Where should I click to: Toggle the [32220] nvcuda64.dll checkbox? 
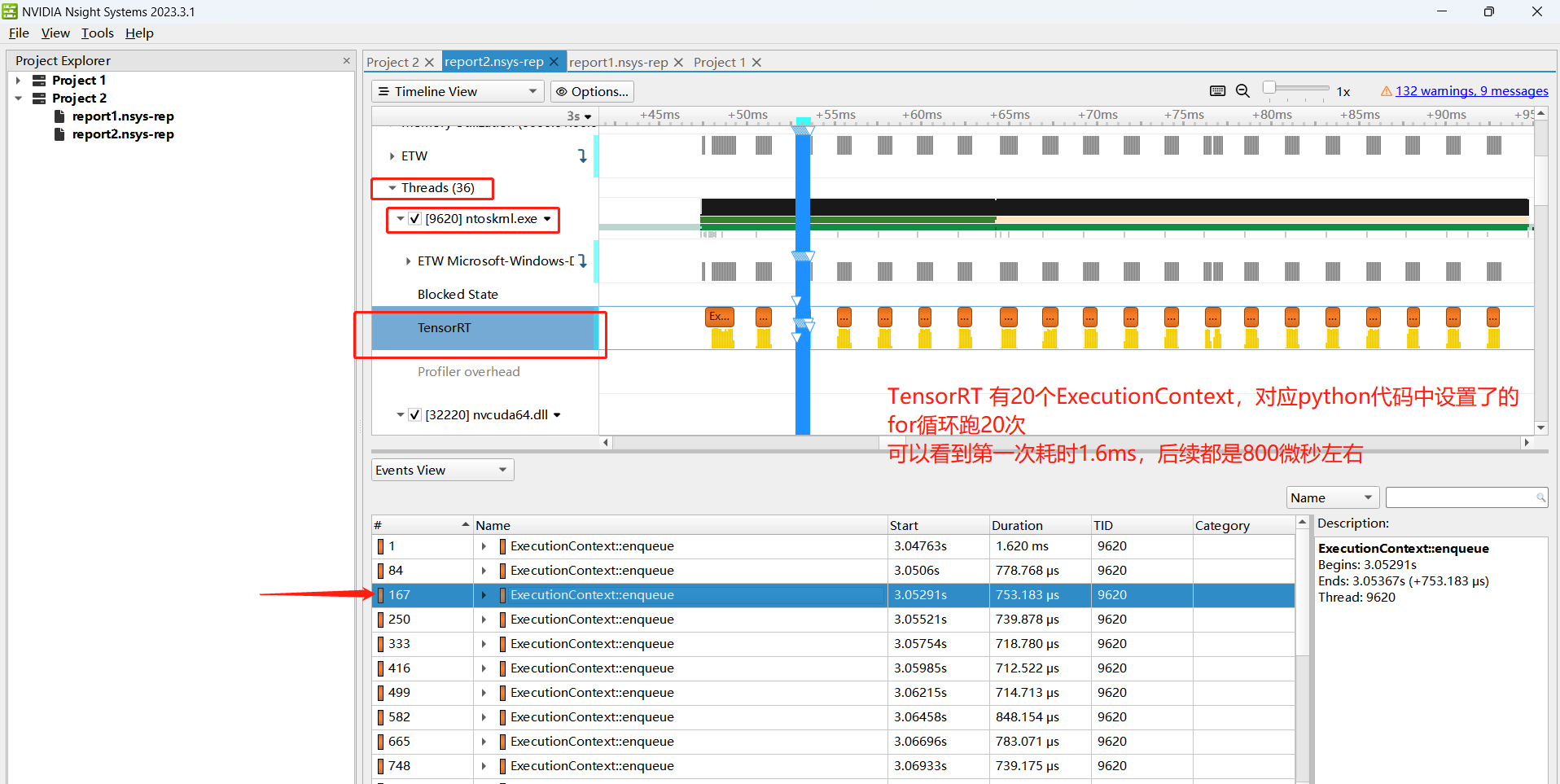pos(415,415)
